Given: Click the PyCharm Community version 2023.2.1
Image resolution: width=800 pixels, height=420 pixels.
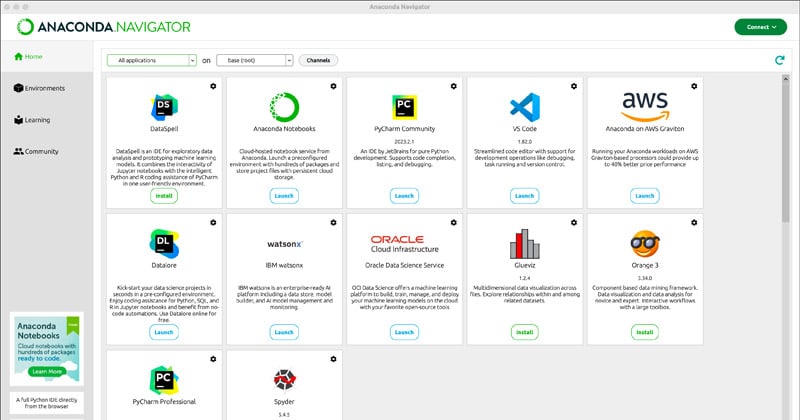Looking at the screenshot, I should [405, 141].
